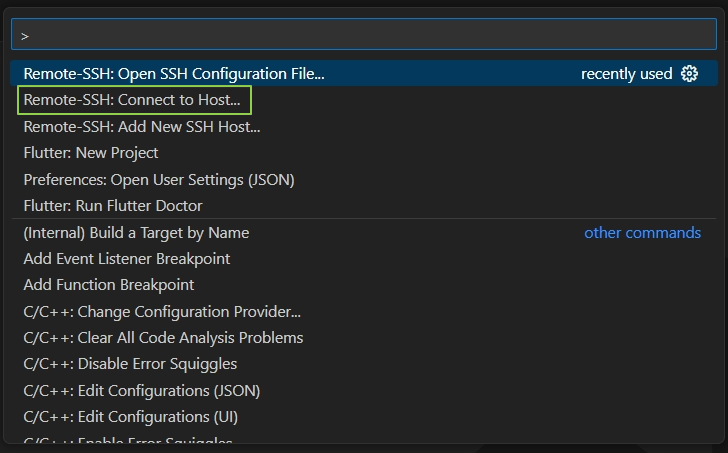Open Preferences: Open User Settings (JSON)
The height and width of the screenshot is (453, 728).
364,180
